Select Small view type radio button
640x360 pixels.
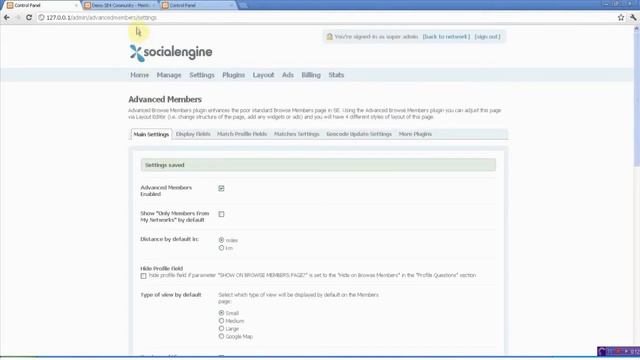221,313
